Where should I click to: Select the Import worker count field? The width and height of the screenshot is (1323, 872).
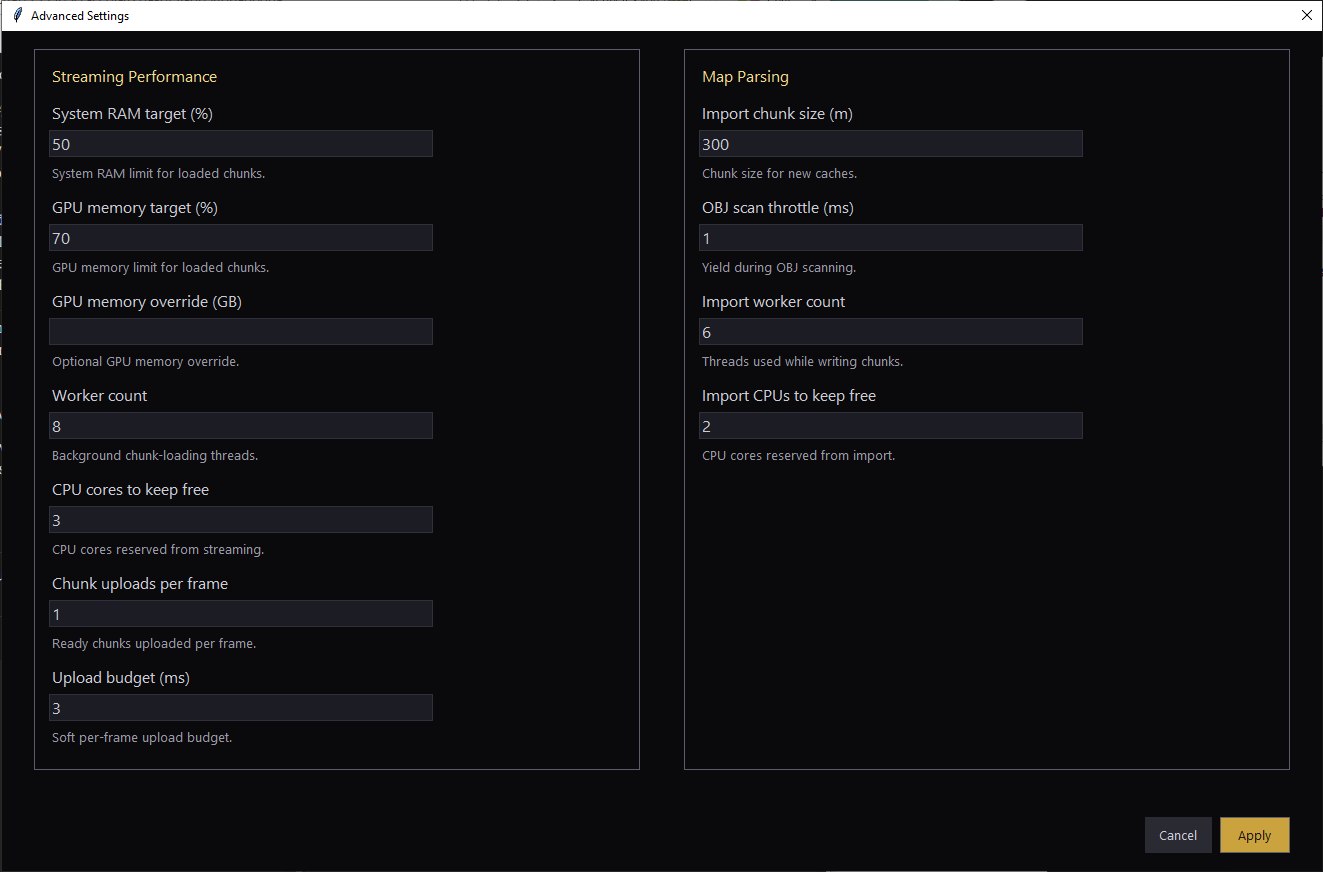pos(891,332)
